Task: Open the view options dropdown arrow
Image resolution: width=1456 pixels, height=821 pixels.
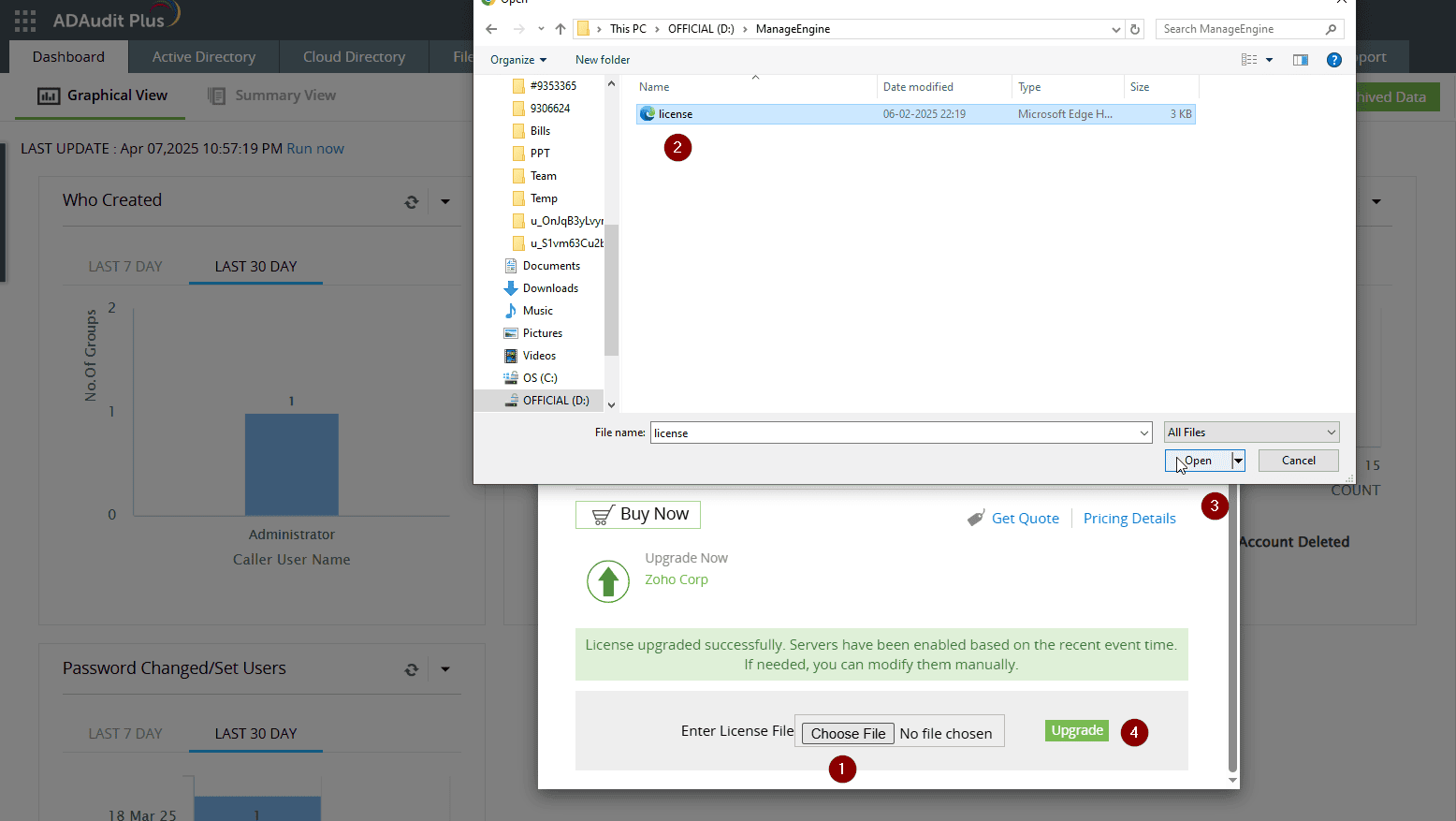Action: [1269, 60]
